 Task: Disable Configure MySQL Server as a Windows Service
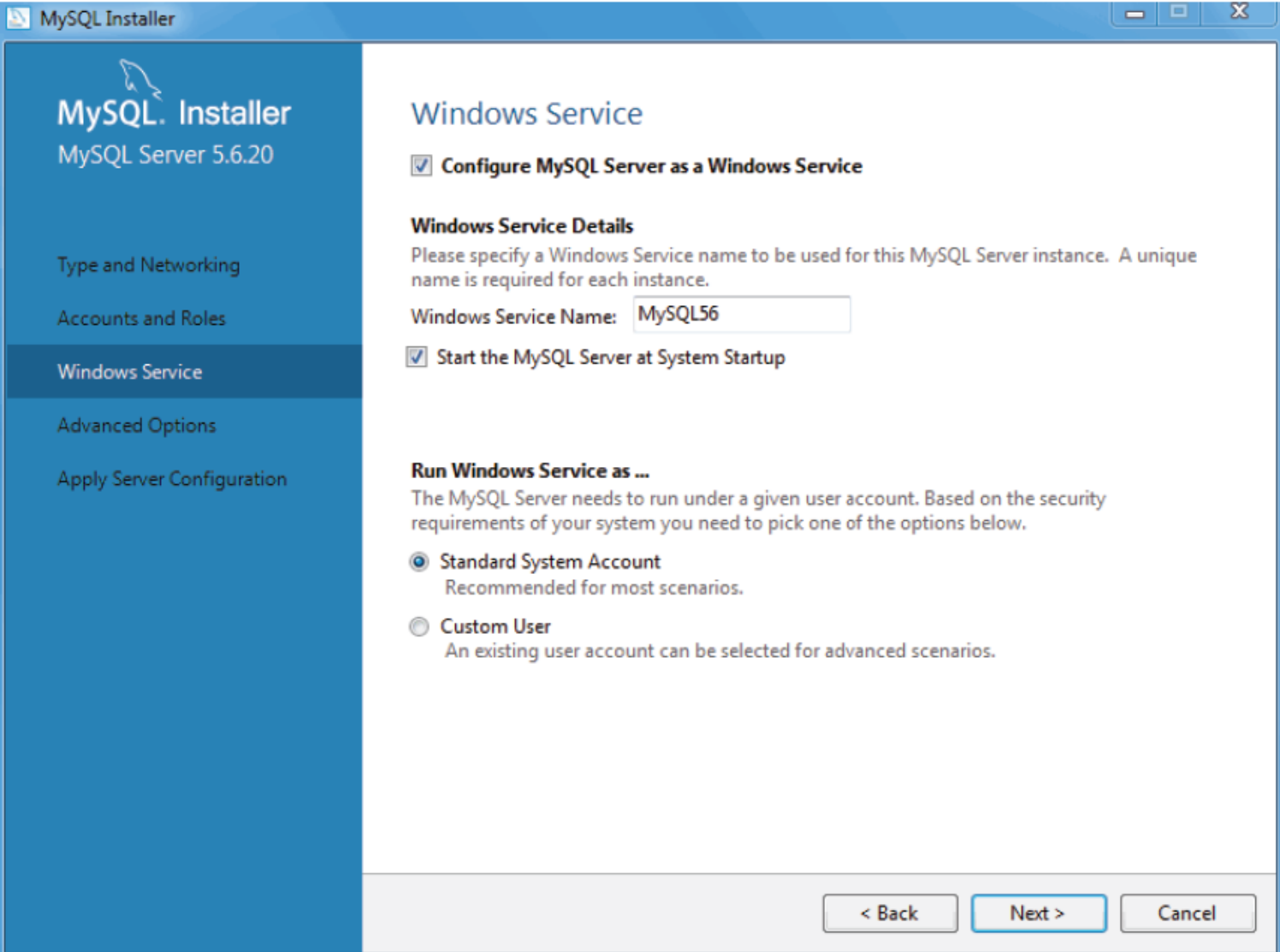tap(421, 167)
